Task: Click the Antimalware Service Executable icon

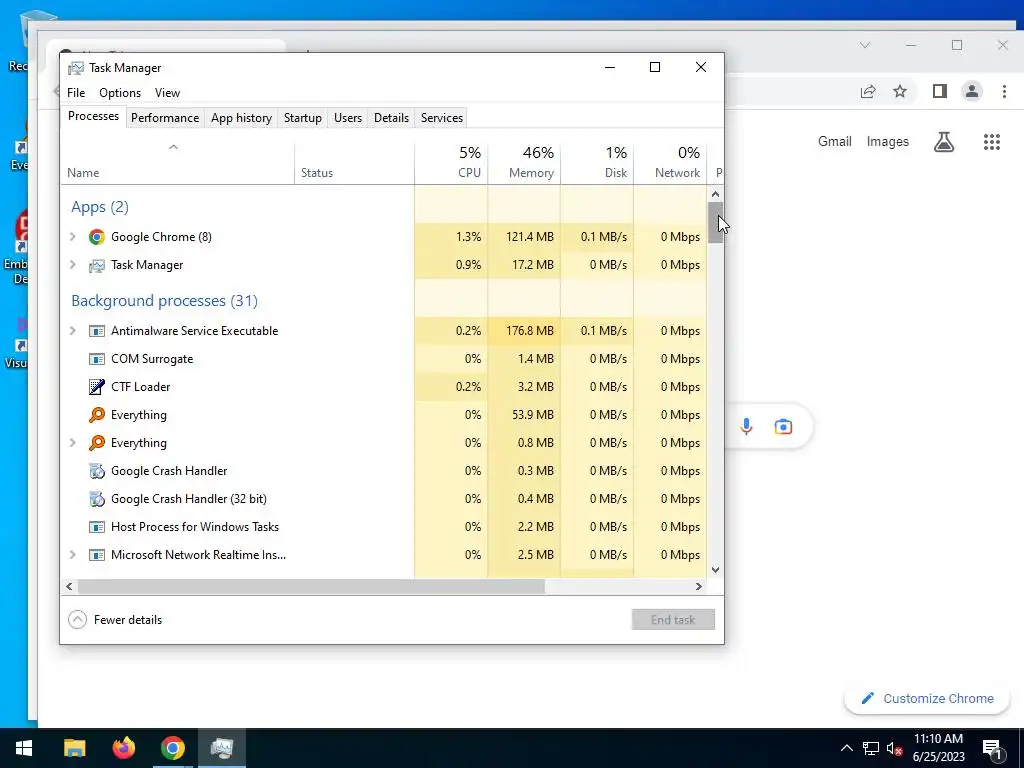Action: 97,331
